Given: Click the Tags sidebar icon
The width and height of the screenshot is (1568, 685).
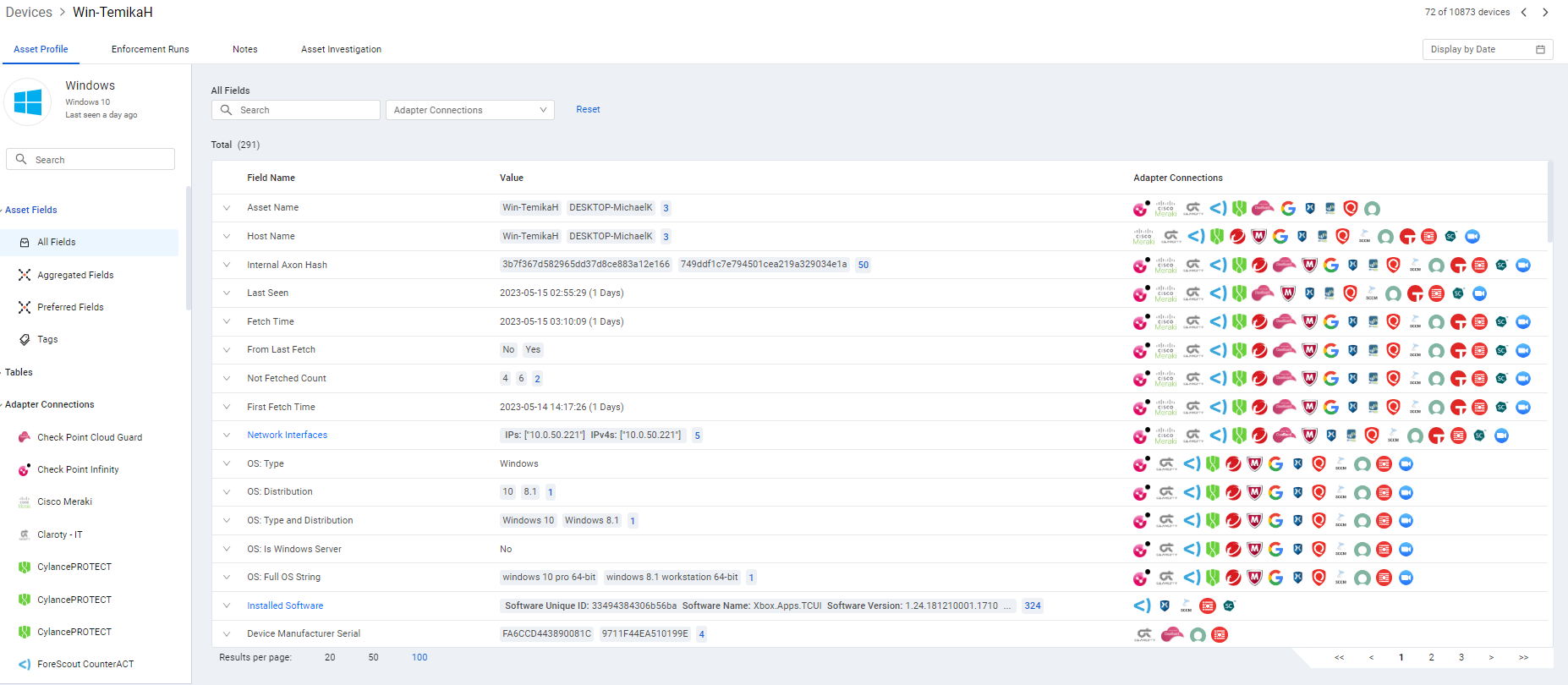Looking at the screenshot, I should coord(25,339).
